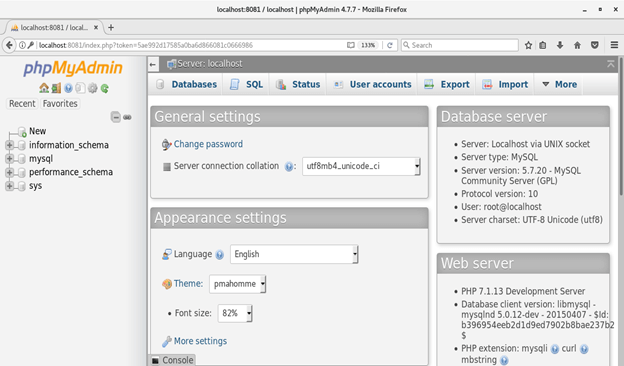The width and height of the screenshot is (624, 366).
Task: Open Firefox downloads arrow icon
Action: tap(560, 45)
